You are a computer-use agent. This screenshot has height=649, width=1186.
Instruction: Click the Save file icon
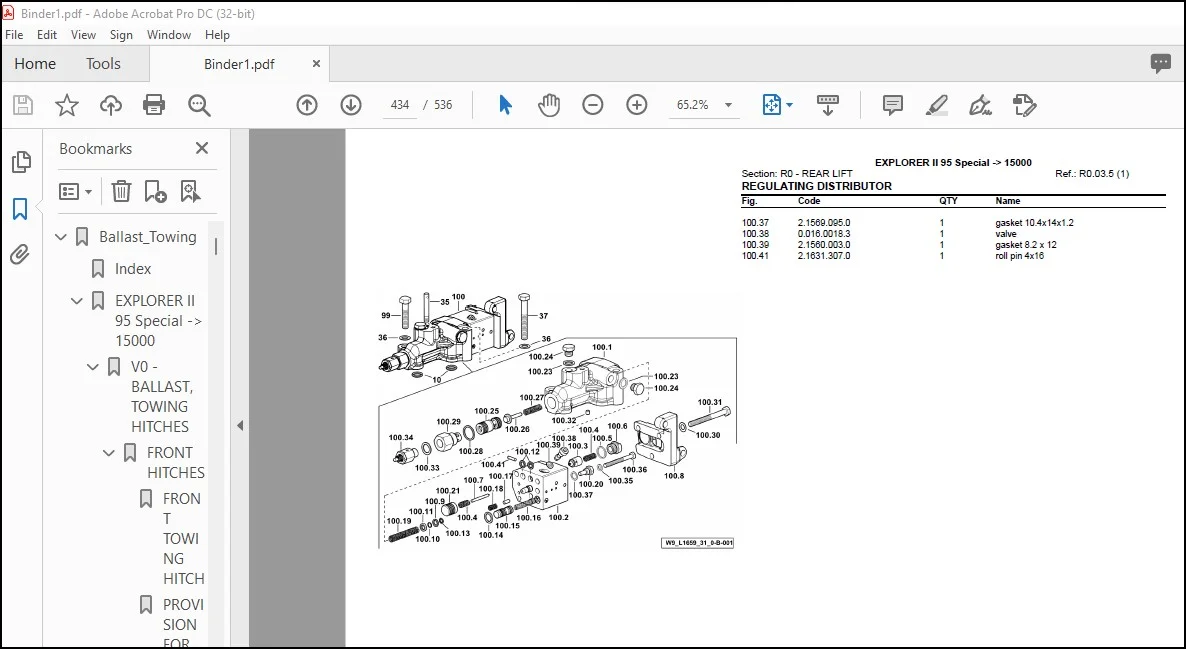coord(23,105)
